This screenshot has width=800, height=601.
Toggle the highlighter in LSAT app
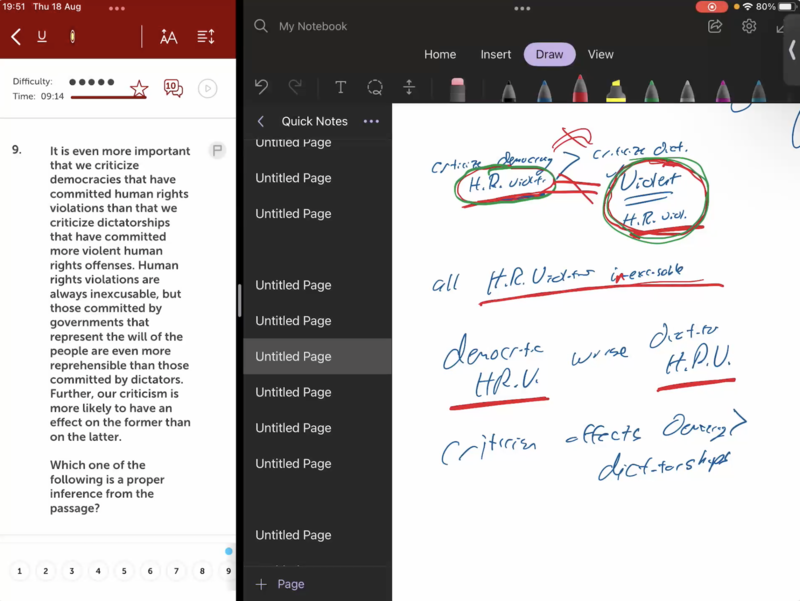72,37
